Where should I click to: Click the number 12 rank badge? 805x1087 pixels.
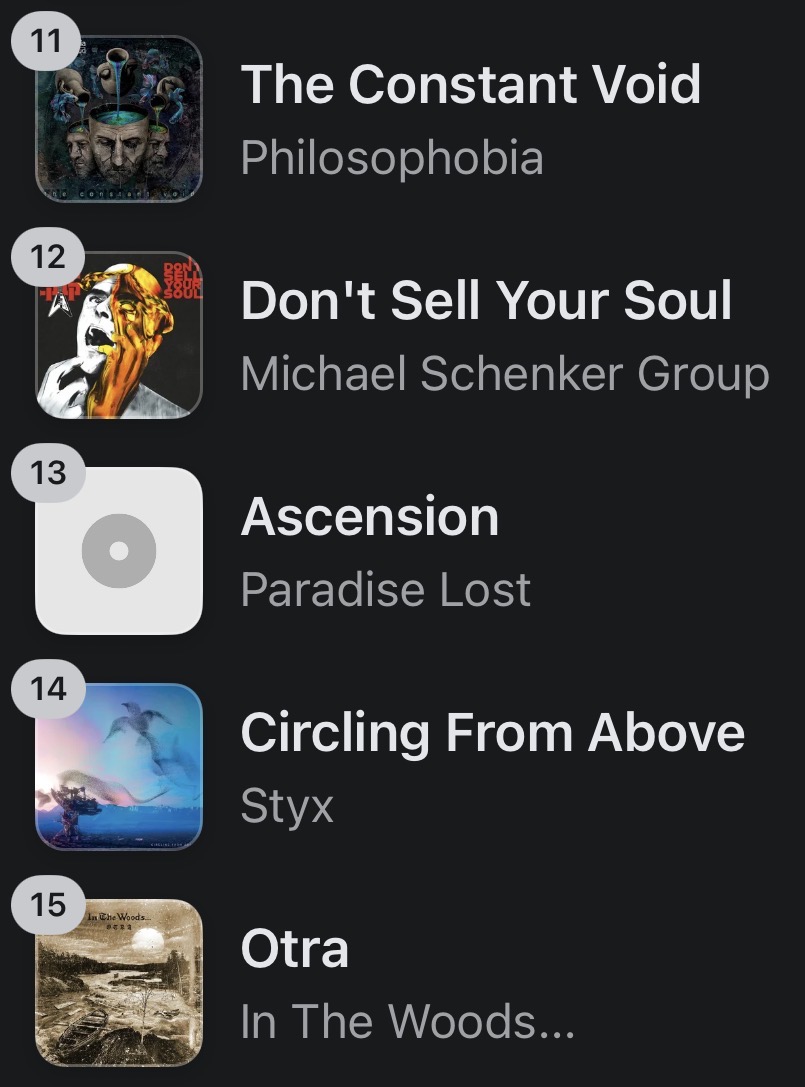47,258
